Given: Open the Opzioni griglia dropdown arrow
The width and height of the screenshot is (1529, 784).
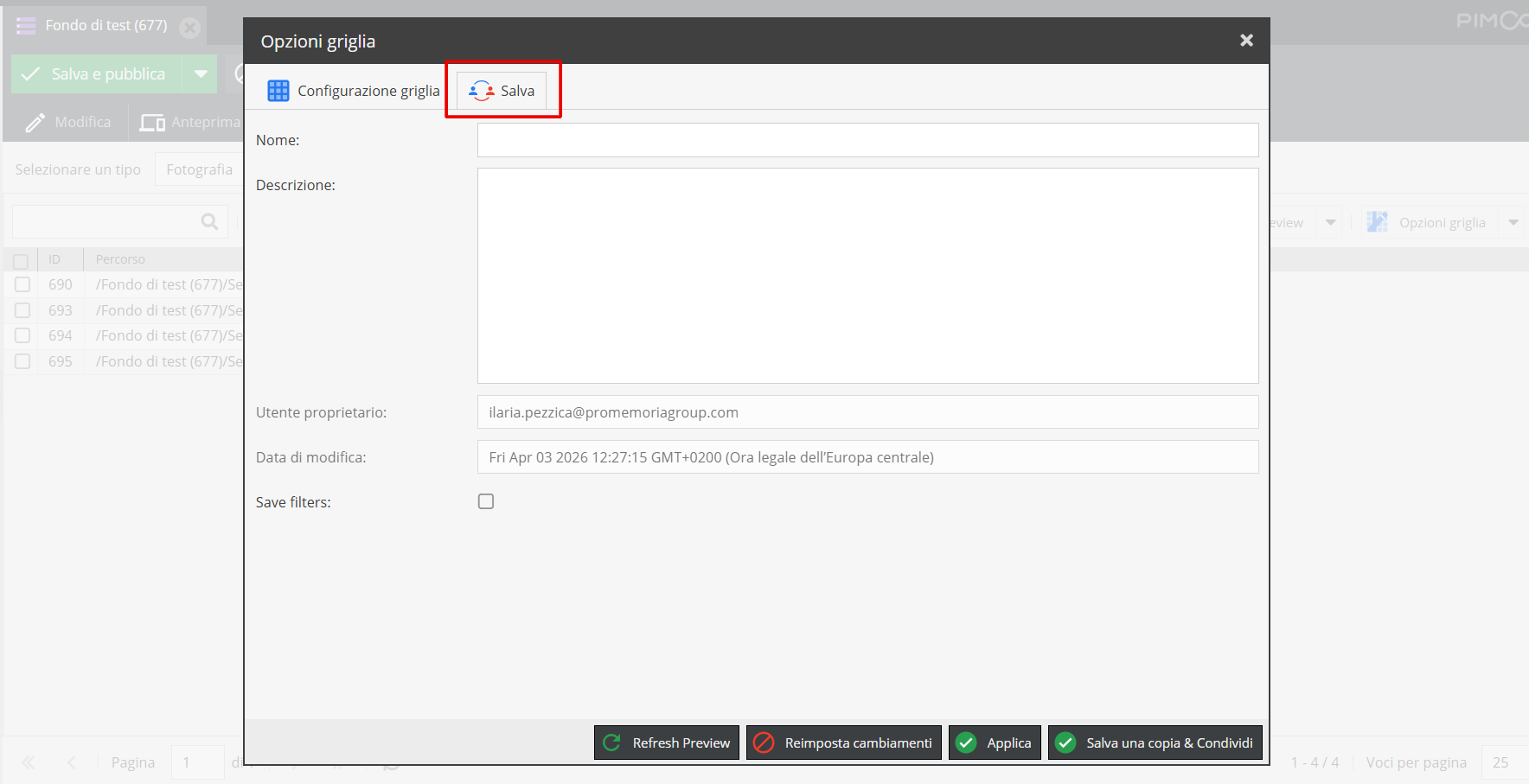Looking at the screenshot, I should coord(1513,223).
